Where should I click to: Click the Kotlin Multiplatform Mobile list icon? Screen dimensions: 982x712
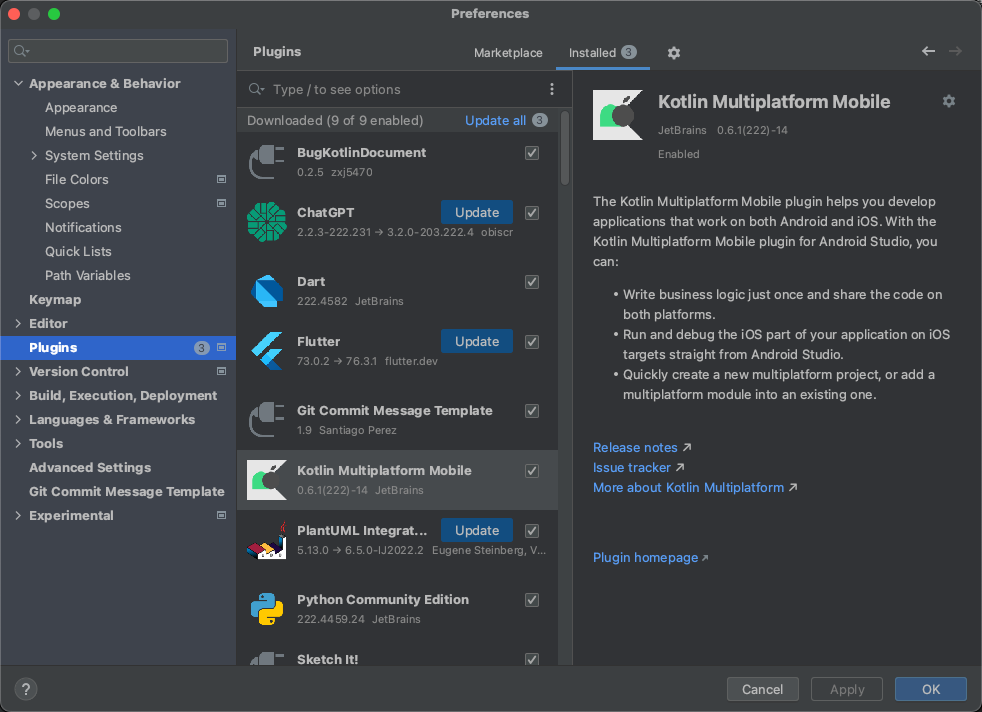267,480
